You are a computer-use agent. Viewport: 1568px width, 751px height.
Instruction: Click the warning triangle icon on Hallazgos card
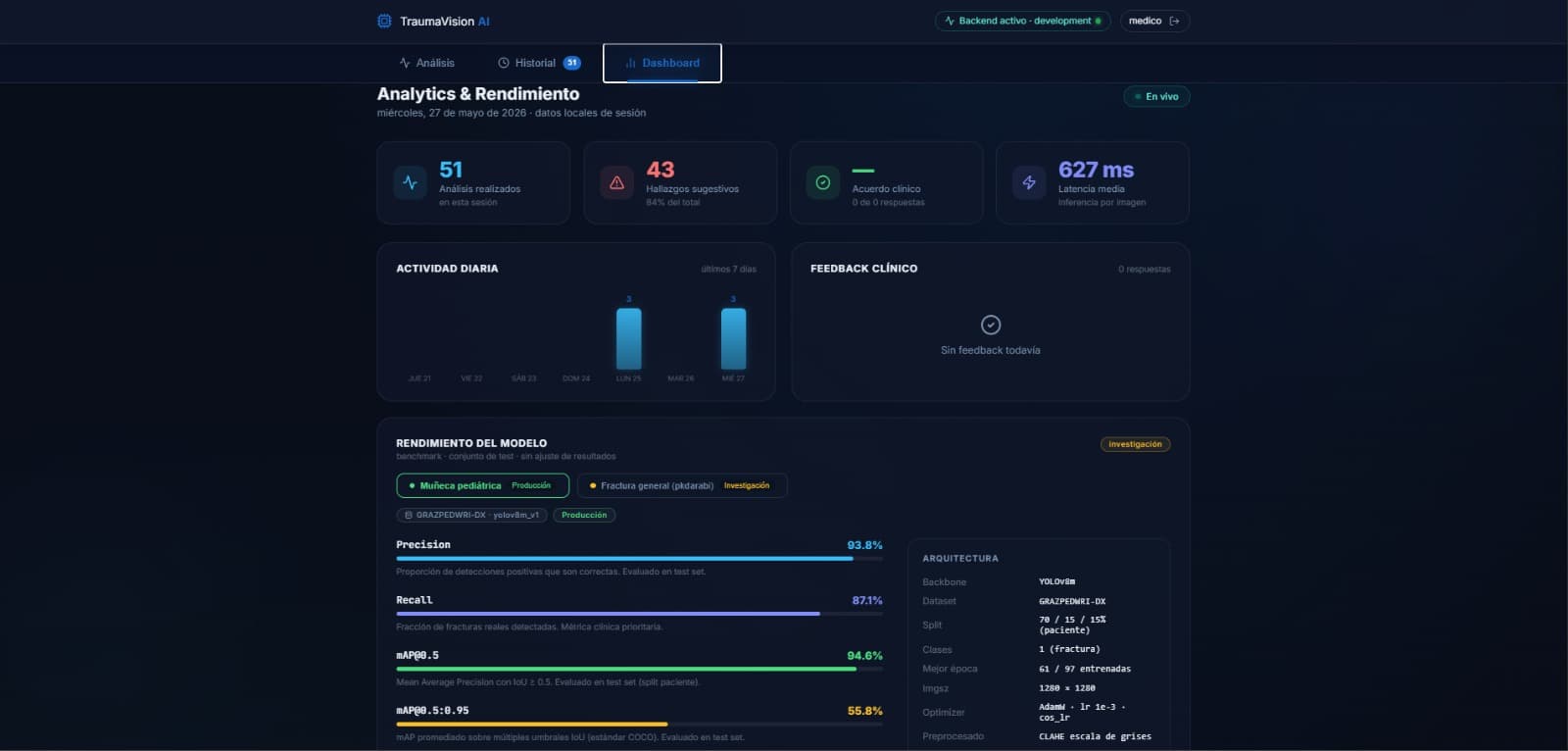click(x=616, y=182)
